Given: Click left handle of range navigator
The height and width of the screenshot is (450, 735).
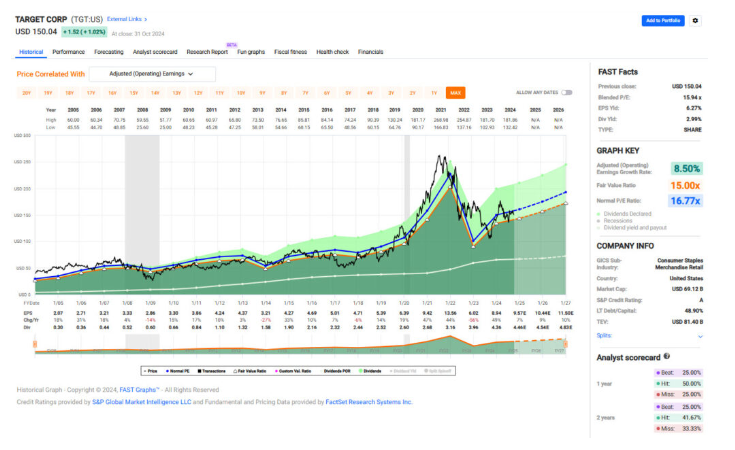Looking at the screenshot, I should point(35,345).
